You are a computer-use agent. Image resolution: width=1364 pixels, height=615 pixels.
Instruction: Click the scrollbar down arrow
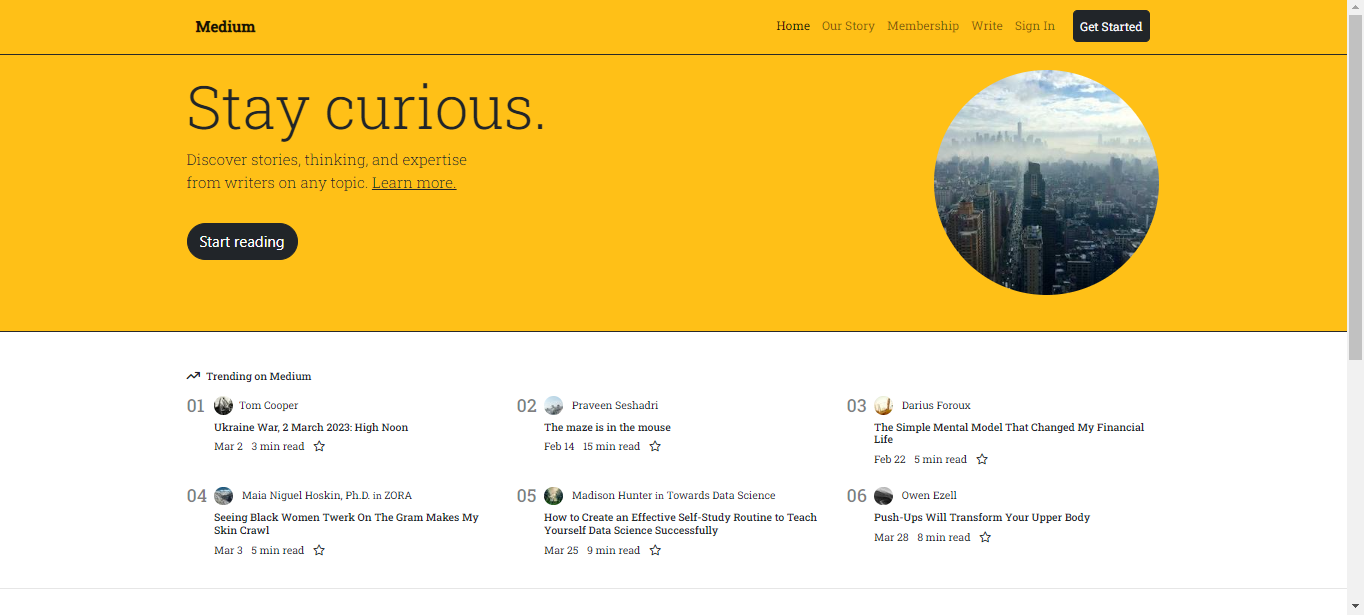pos(1356,607)
